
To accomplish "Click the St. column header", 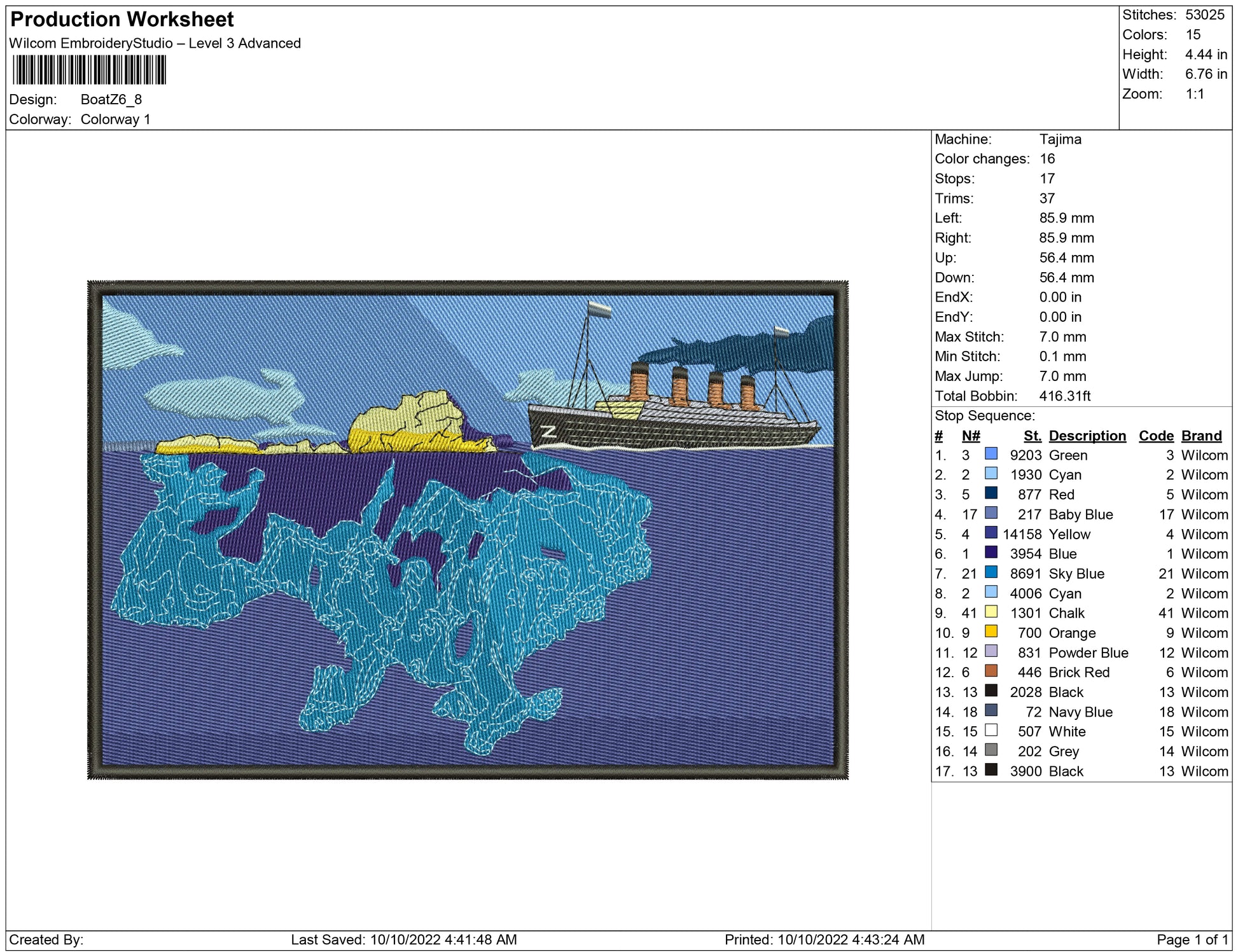I will coord(1032,436).
